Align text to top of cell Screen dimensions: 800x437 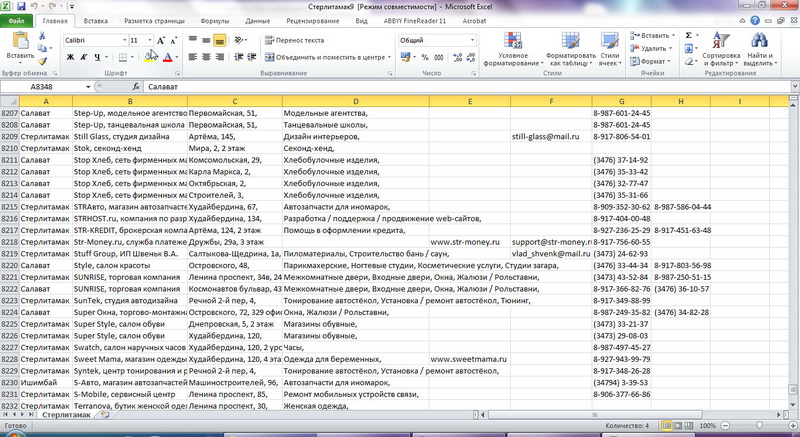click(x=192, y=40)
